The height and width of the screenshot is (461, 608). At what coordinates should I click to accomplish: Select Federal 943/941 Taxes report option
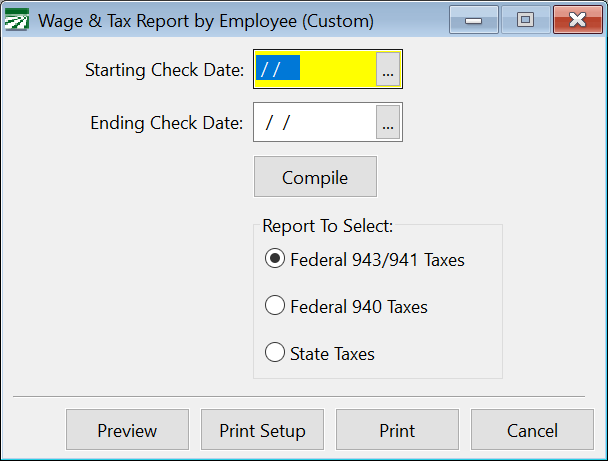click(275, 260)
